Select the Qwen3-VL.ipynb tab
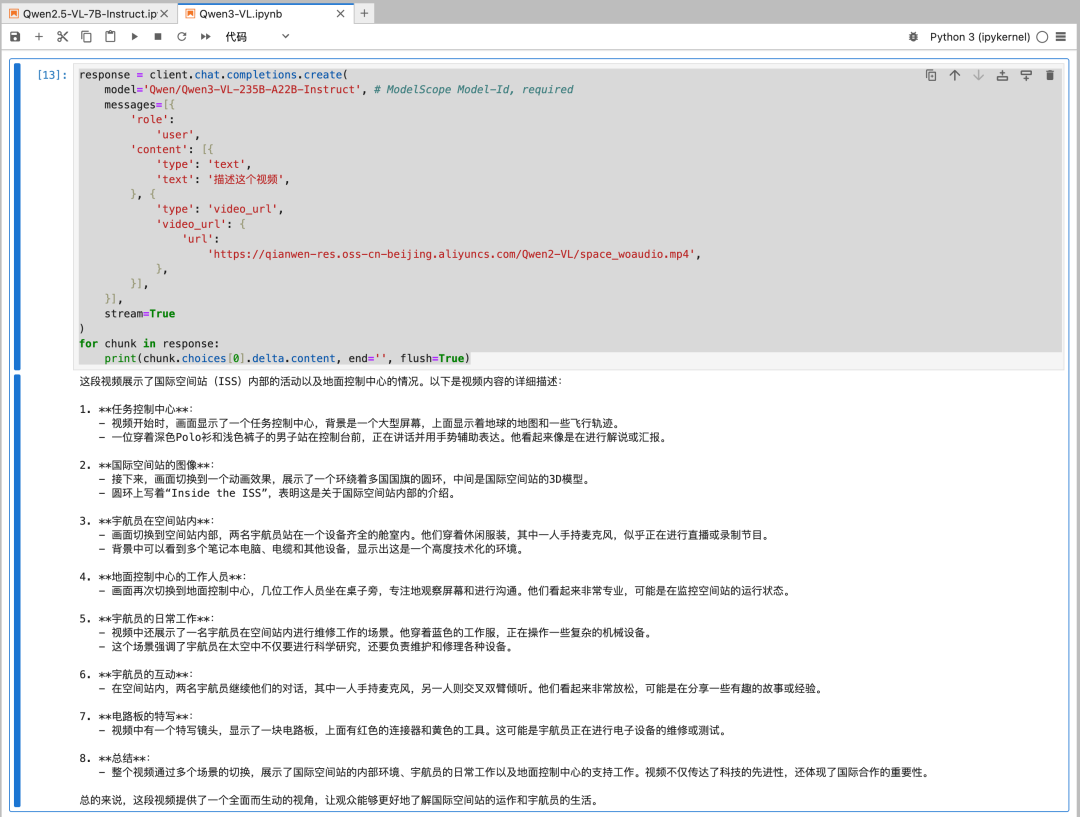1080x817 pixels. pyautogui.click(x=241, y=14)
